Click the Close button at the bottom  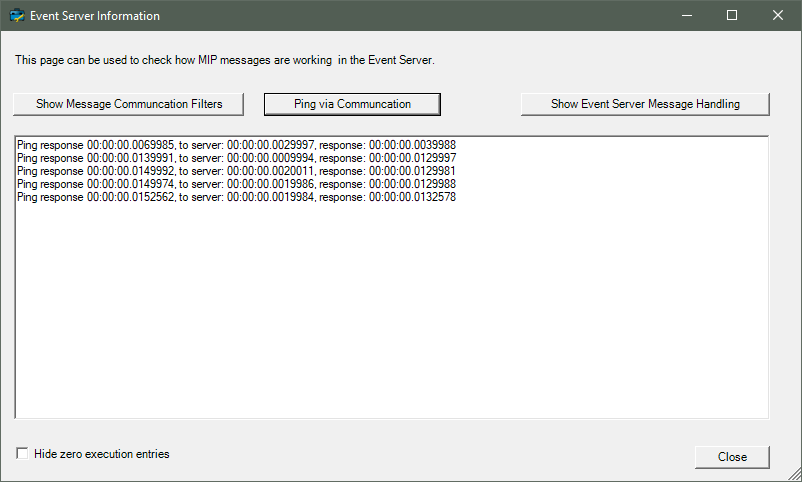pos(732,457)
